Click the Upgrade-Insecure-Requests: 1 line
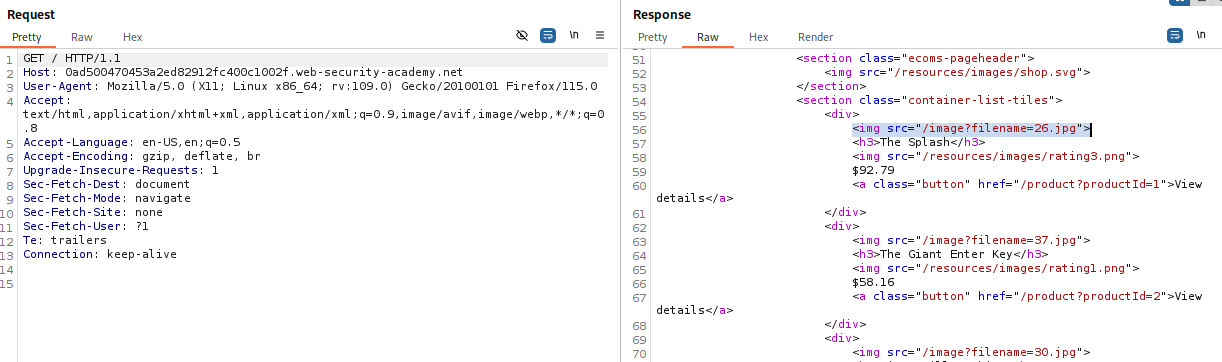 click(x=121, y=171)
